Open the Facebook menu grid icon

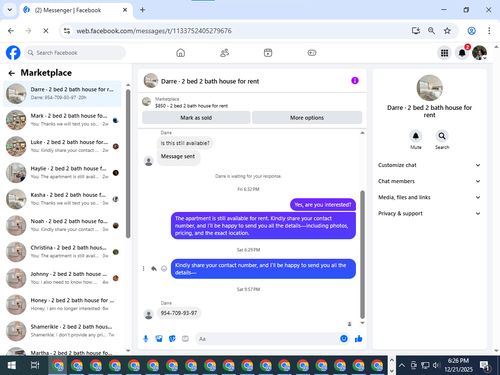pos(444,53)
